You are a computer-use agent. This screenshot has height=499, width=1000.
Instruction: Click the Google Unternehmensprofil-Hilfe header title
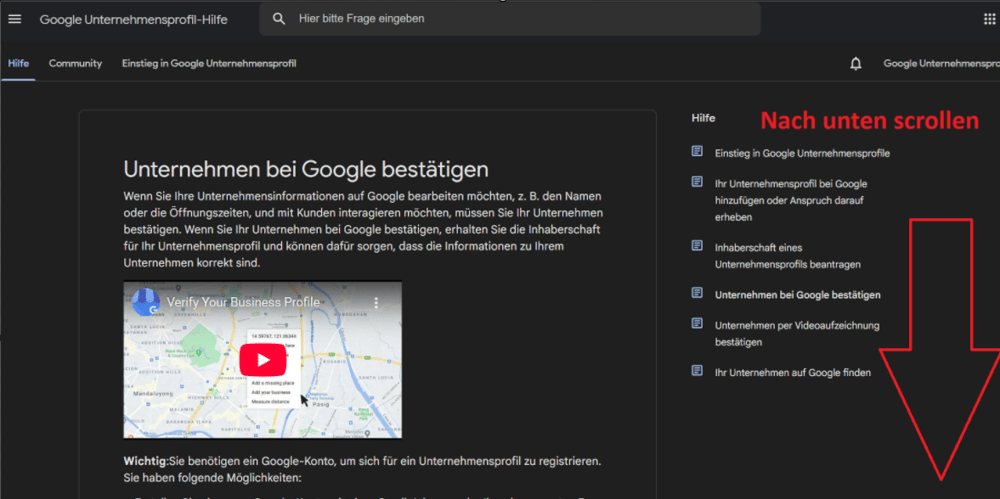click(133, 19)
